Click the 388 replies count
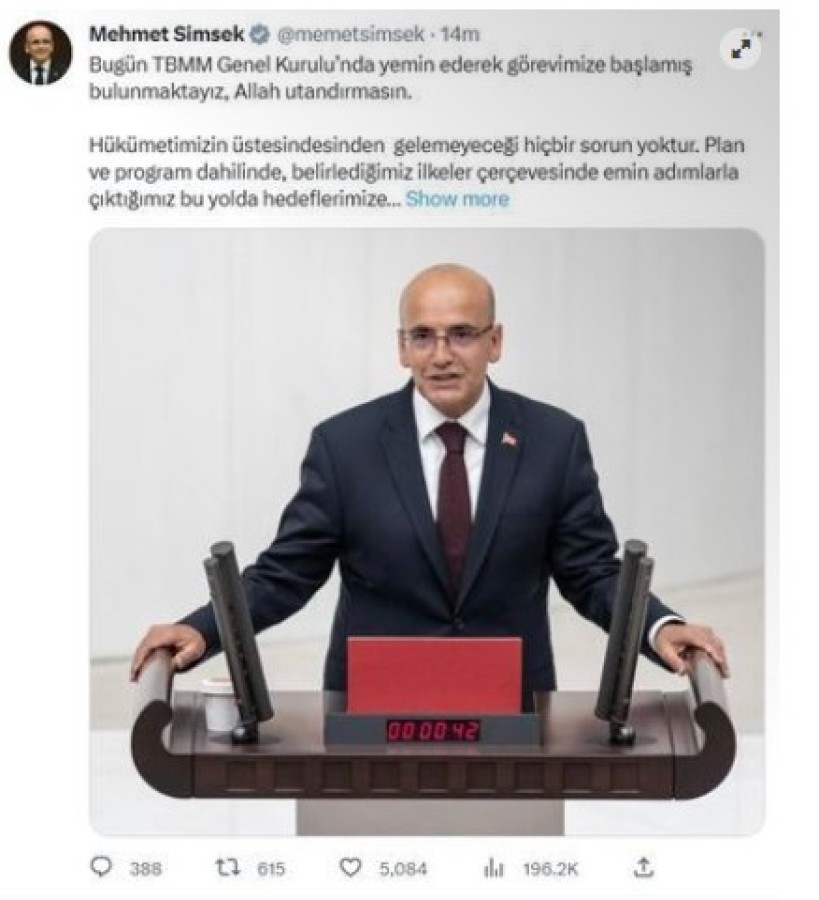Viewport: 819px width, 900px height. [x=146, y=868]
